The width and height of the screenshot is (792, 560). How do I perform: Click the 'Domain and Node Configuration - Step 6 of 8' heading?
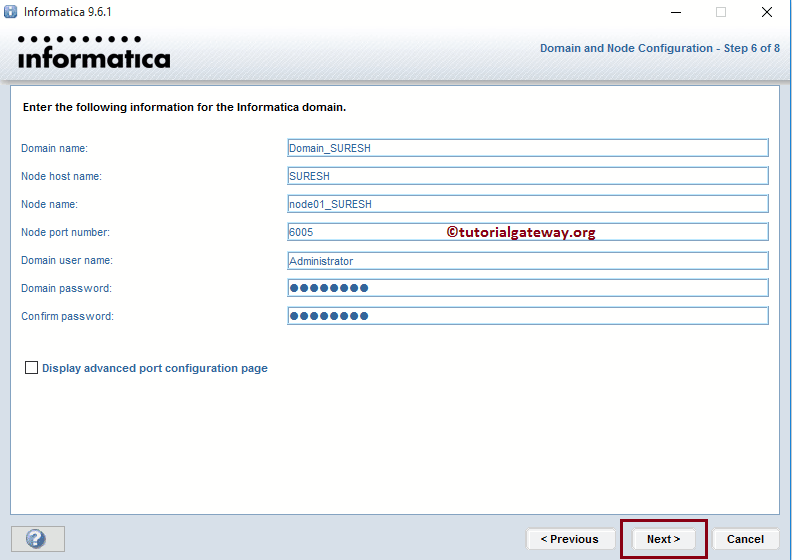(x=660, y=48)
